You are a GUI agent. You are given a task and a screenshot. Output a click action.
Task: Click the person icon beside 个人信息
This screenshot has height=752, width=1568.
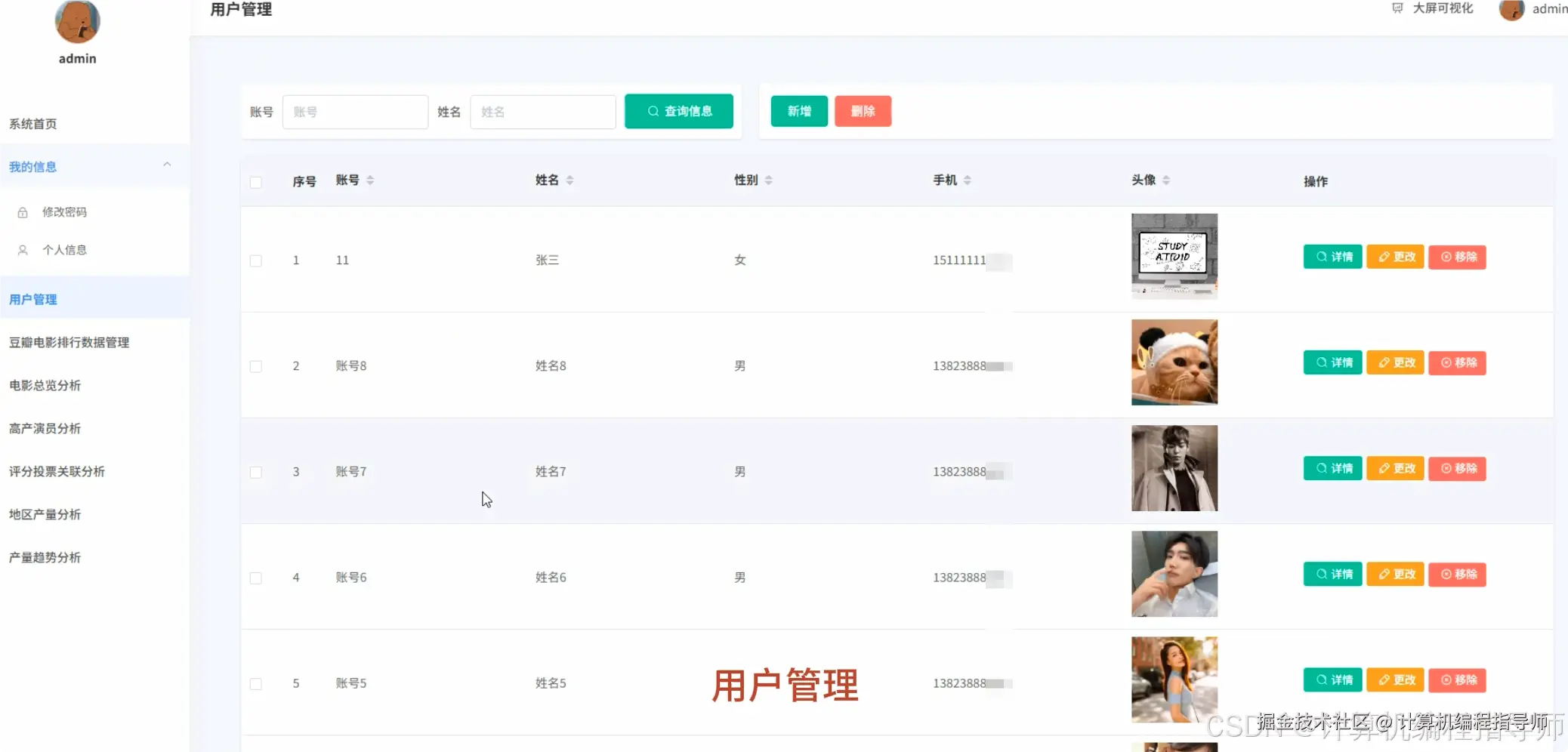click(23, 250)
